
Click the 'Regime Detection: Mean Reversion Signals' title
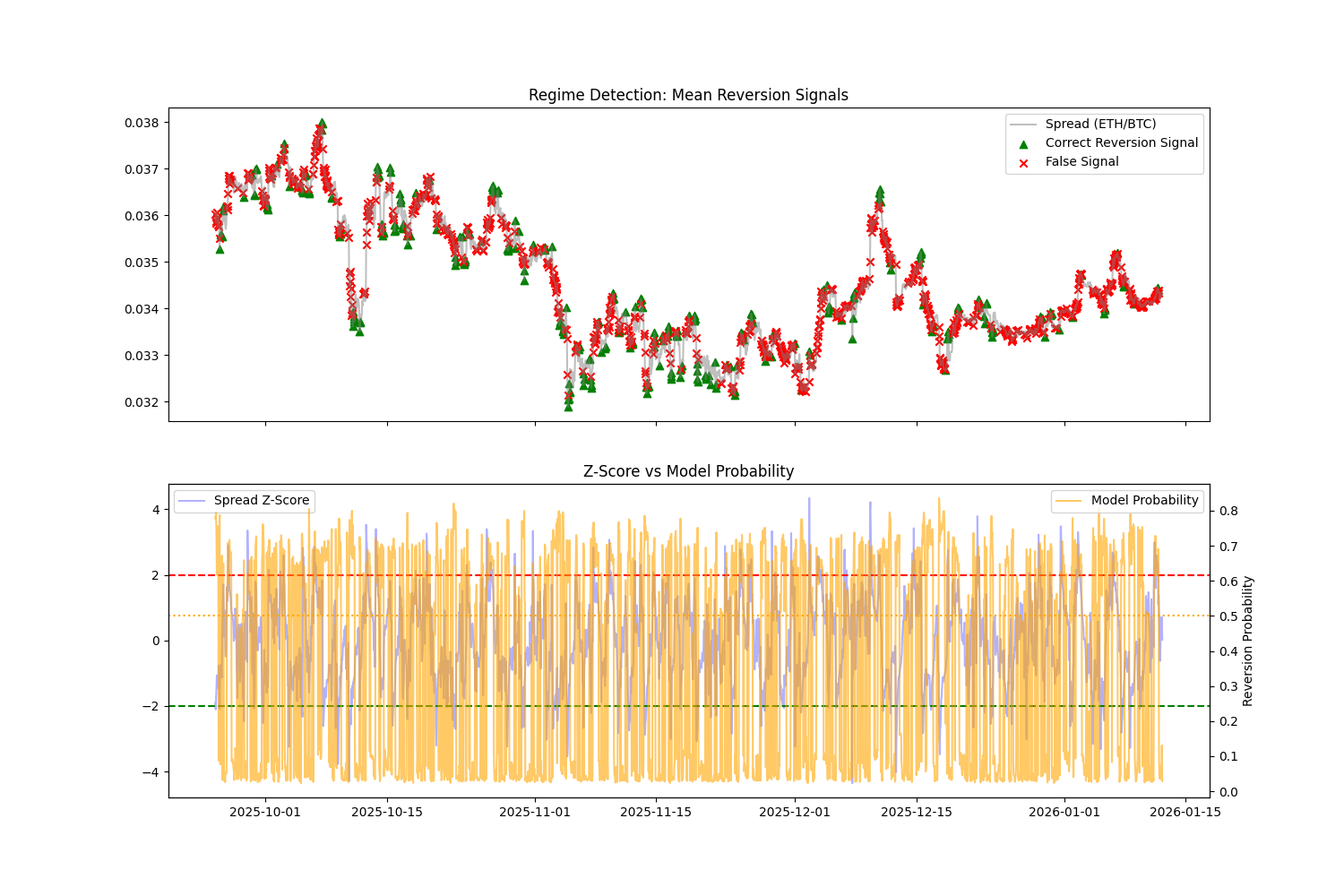tap(688, 95)
